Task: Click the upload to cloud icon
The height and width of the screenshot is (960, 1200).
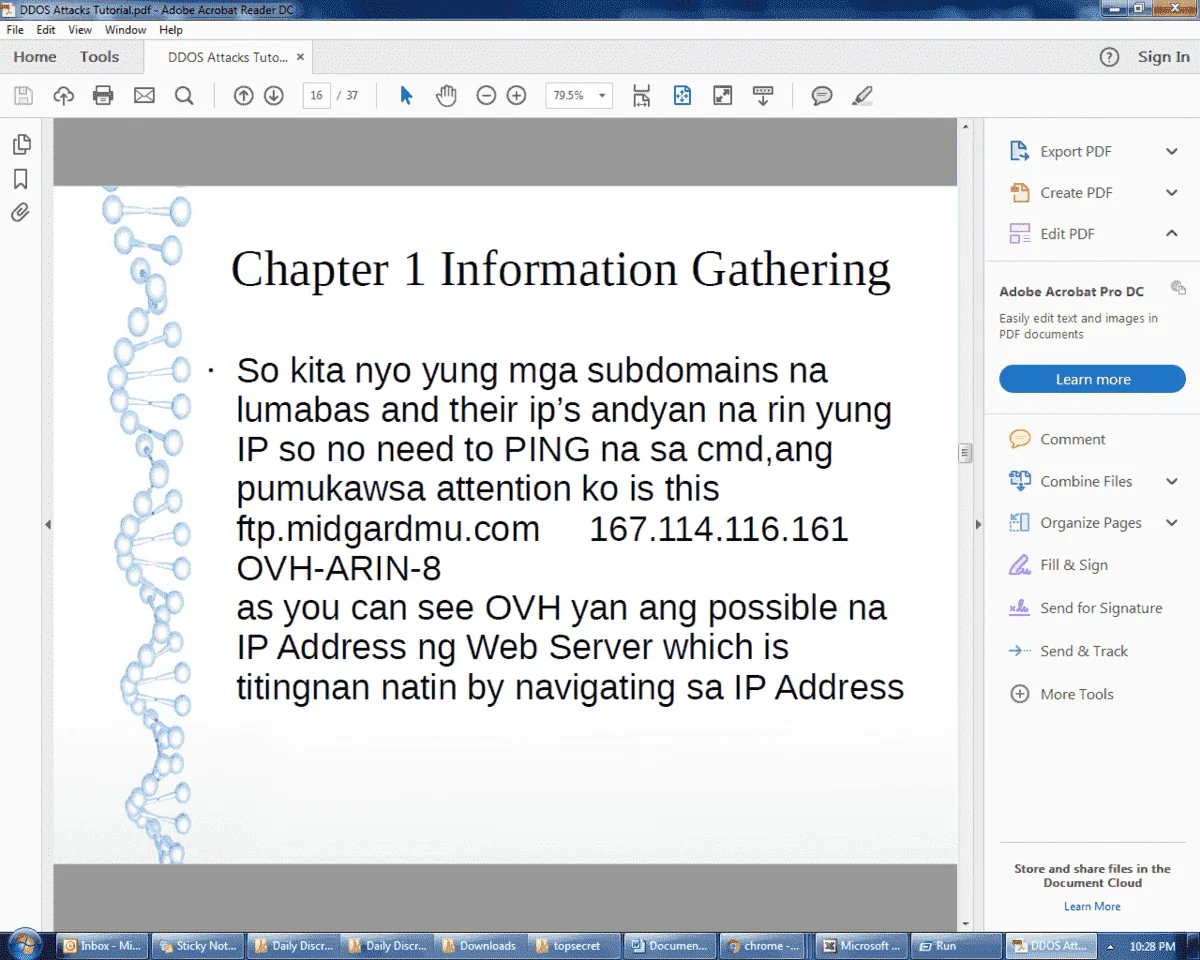Action: coord(63,96)
